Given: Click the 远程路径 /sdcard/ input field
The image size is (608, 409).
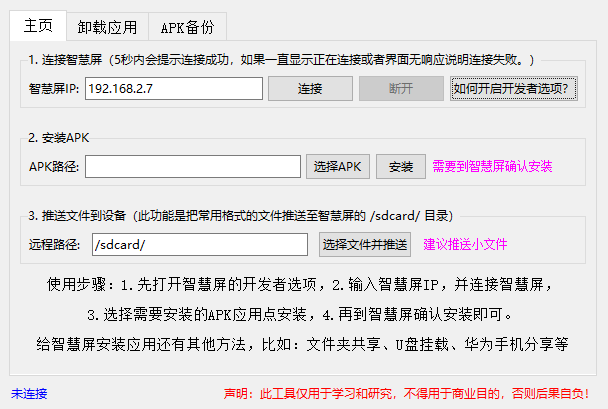Looking at the screenshot, I should (x=197, y=244).
